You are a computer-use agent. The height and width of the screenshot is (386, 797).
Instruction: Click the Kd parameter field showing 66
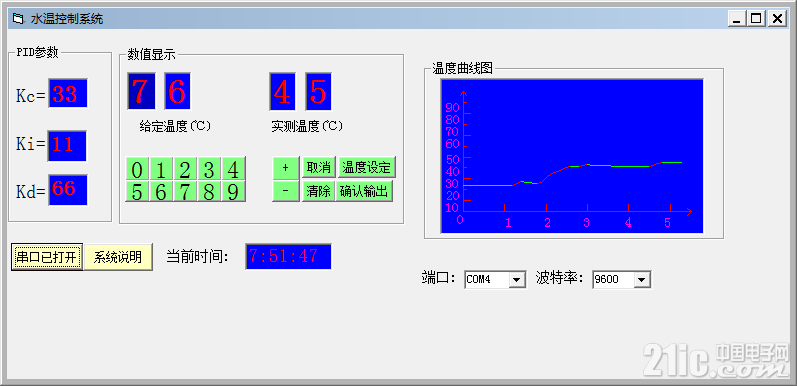[68, 190]
